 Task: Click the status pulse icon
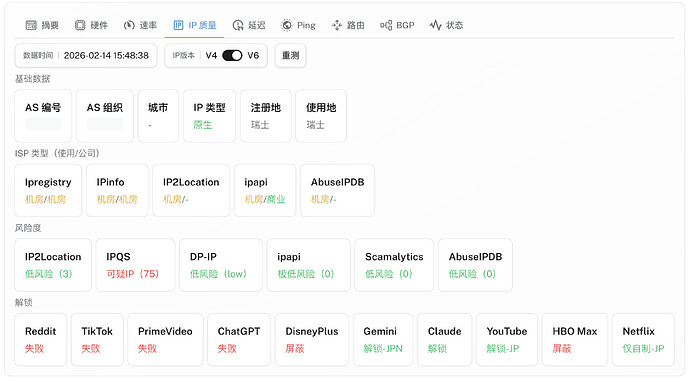pos(435,25)
